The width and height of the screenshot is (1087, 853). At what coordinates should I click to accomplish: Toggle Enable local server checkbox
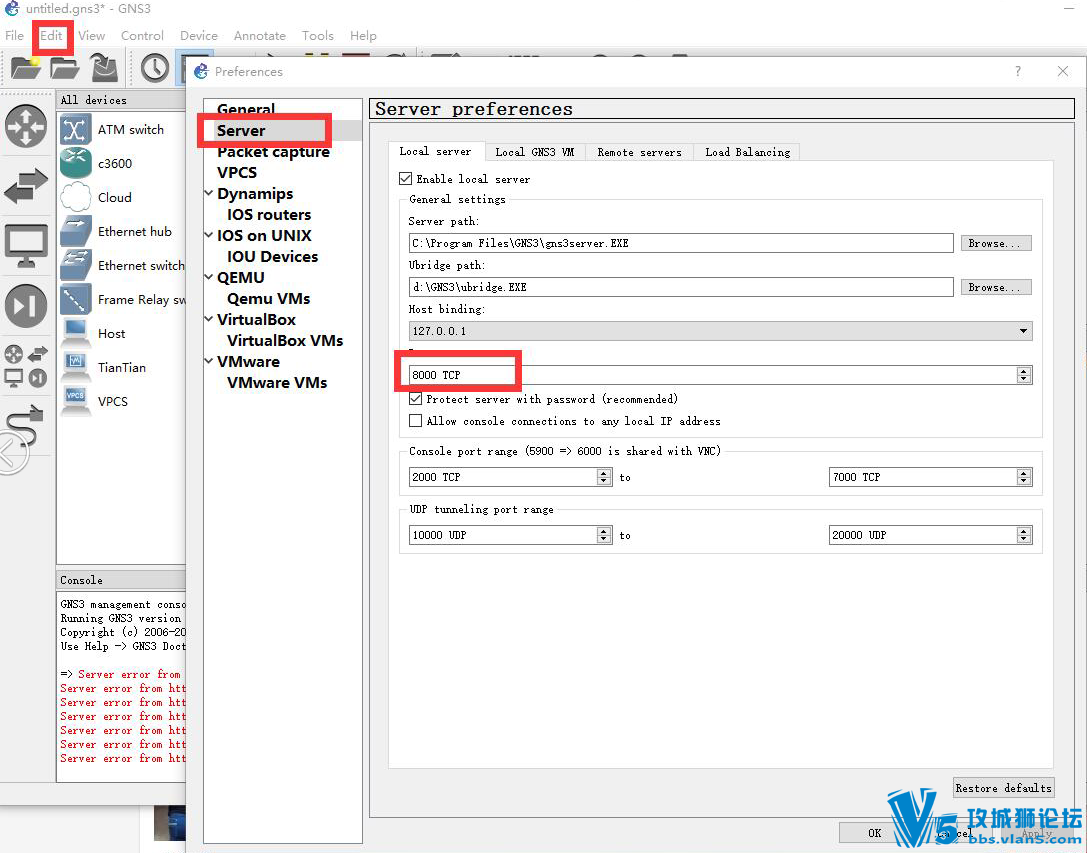[x=406, y=179]
